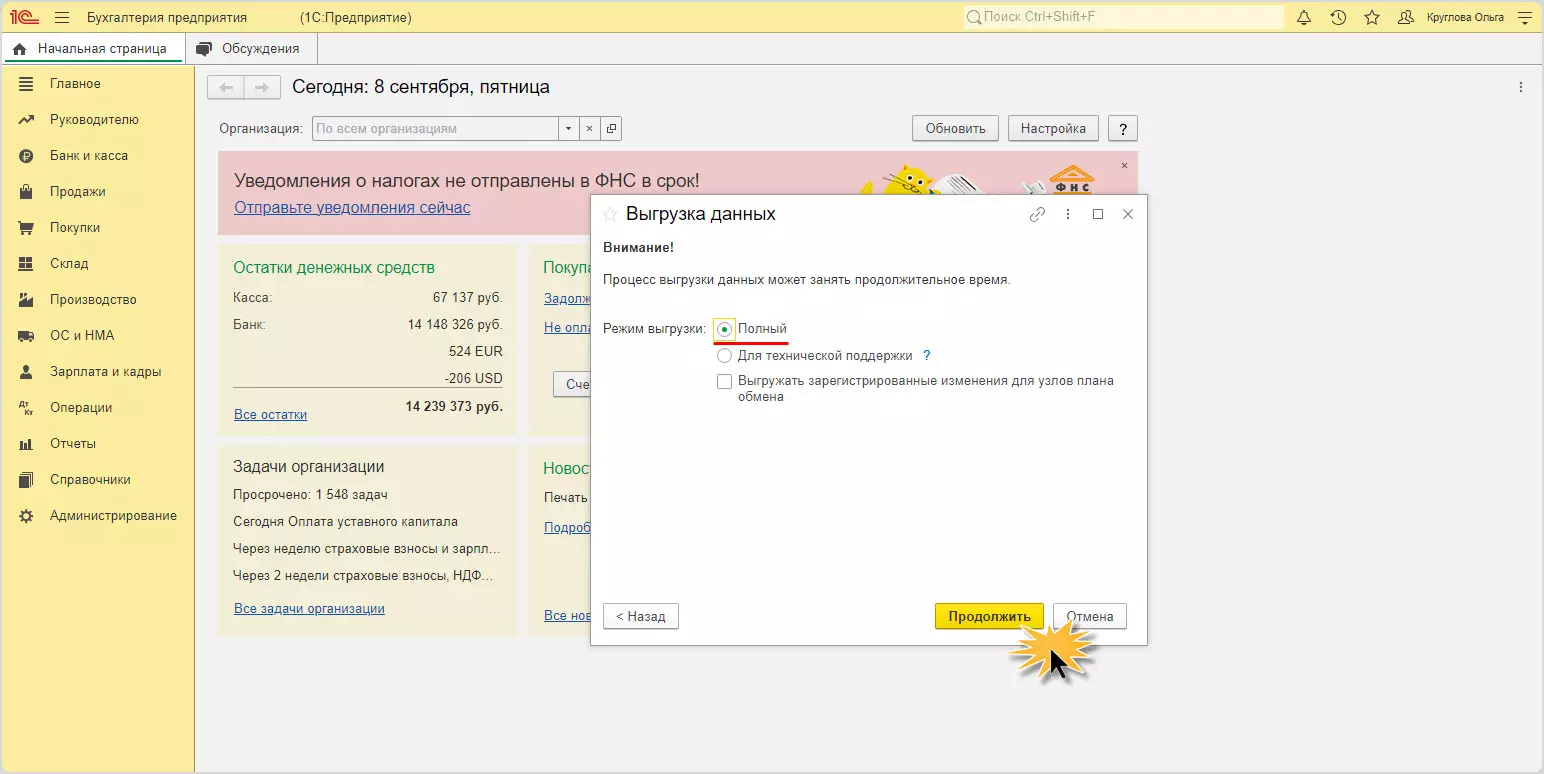Click the search field Поиск Ctrl+Shift+F

(1123, 17)
